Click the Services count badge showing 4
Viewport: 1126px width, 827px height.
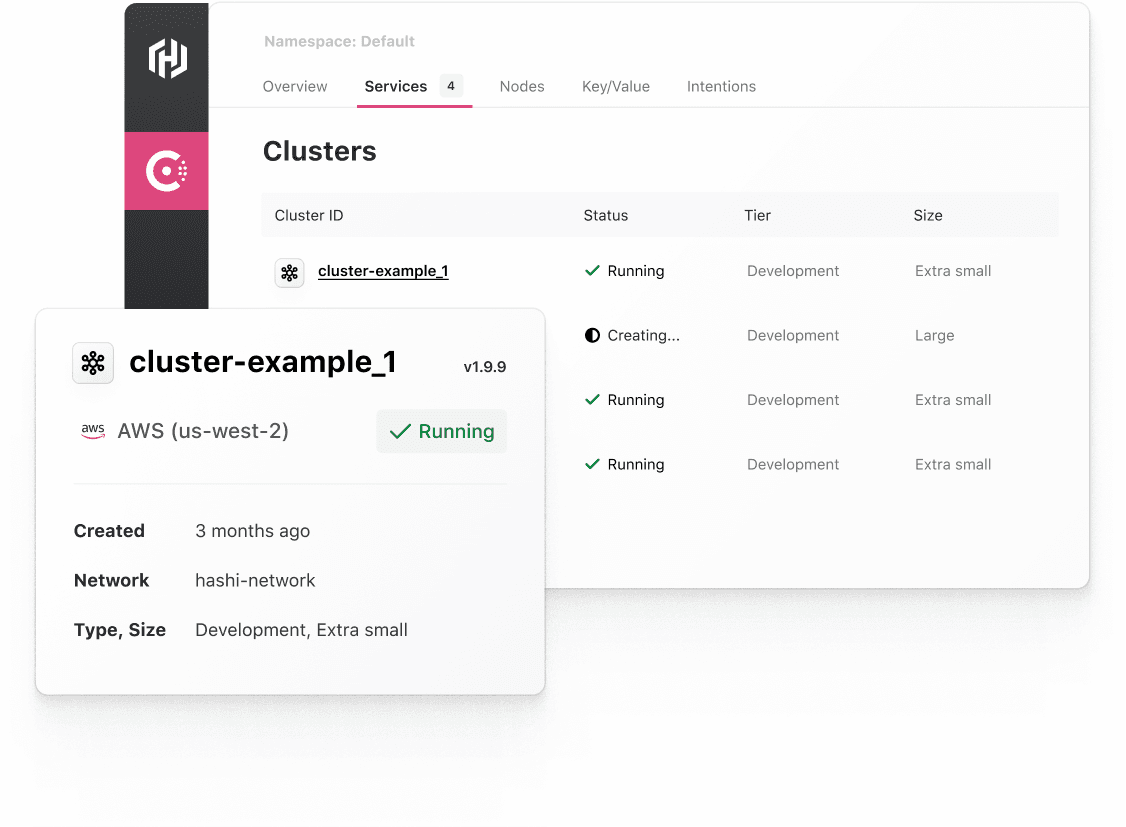451,86
